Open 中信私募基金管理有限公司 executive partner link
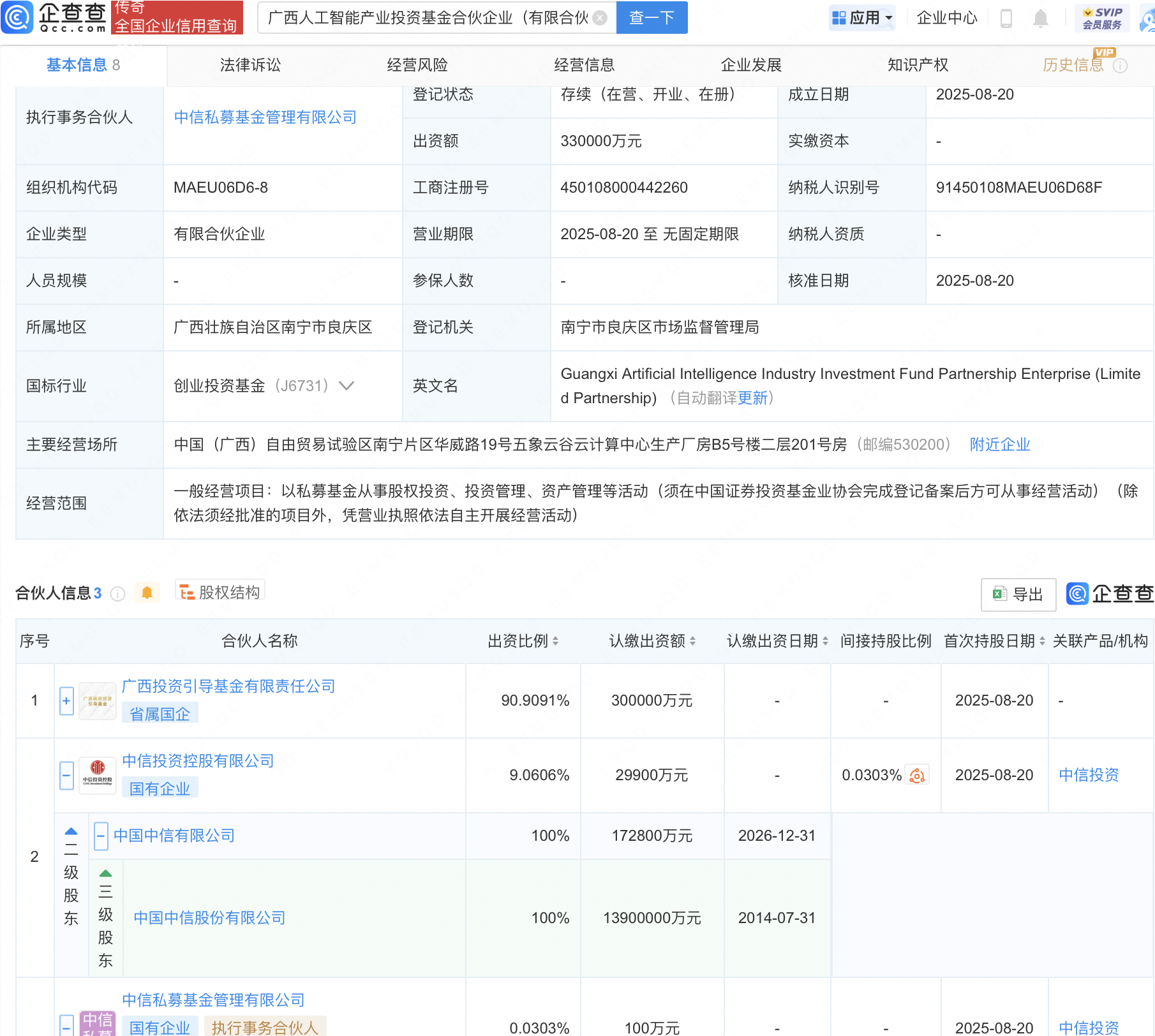Screen dimensions: 1155x1036 pyautogui.click(x=265, y=117)
